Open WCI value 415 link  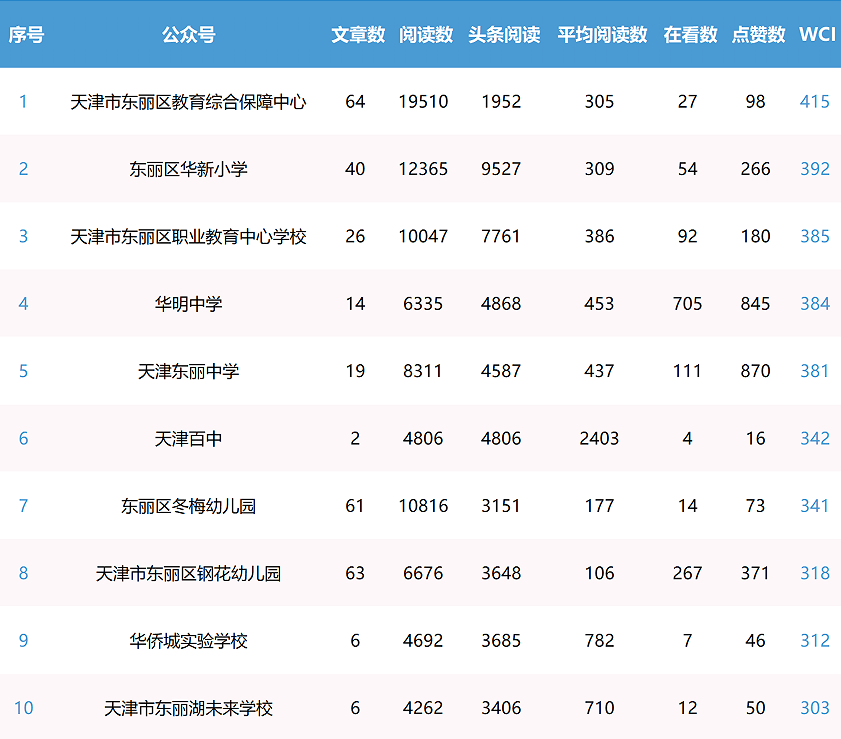point(815,101)
